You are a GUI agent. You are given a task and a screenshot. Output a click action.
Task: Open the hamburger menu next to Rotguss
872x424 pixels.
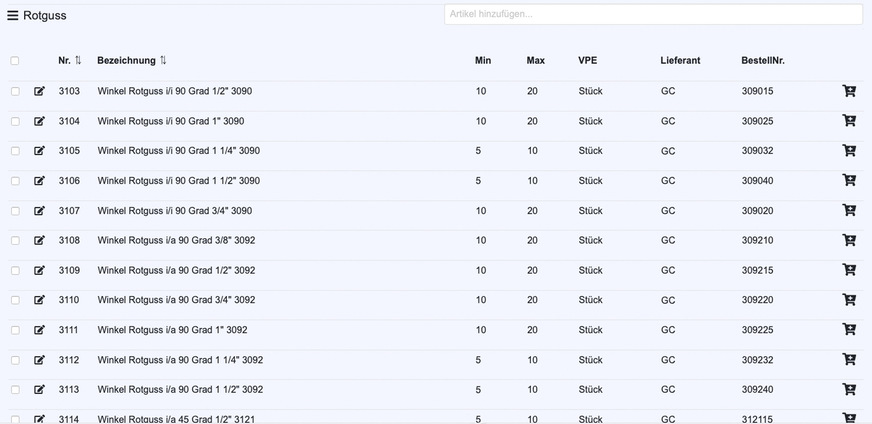coord(13,15)
